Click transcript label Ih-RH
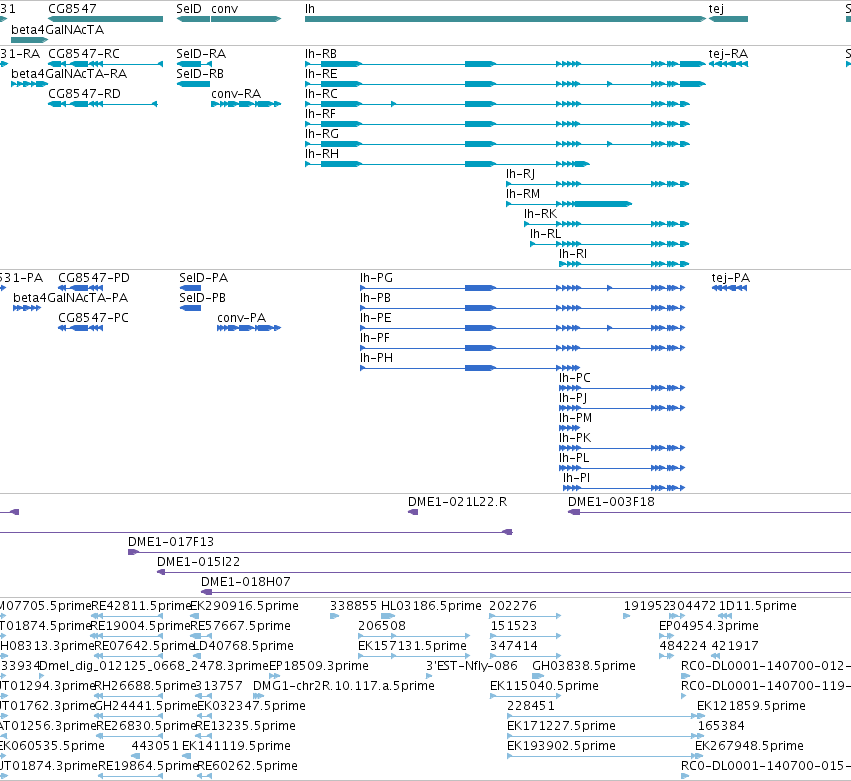The height and width of the screenshot is (781, 851). pos(322,154)
